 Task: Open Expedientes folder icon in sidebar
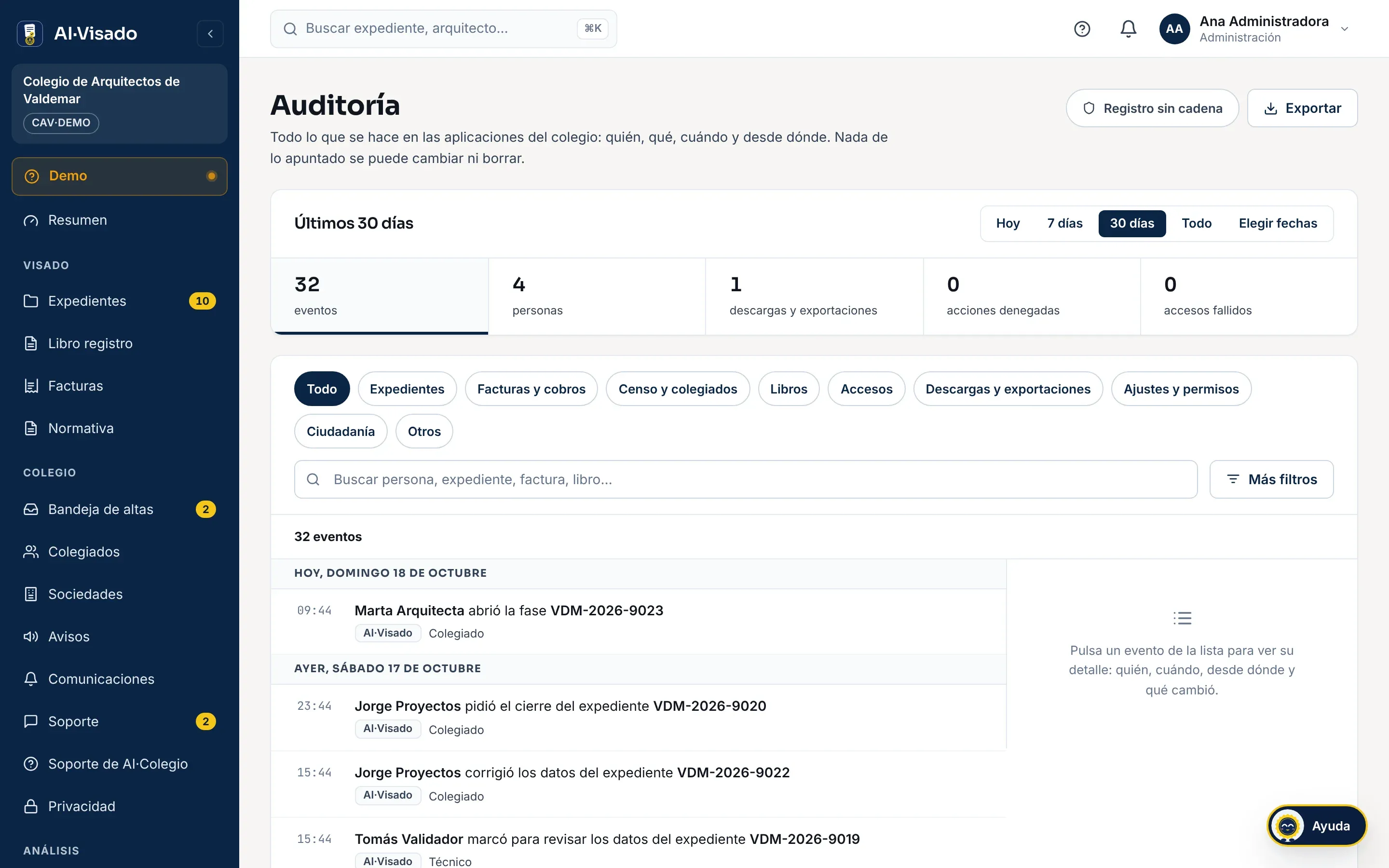tap(31, 301)
